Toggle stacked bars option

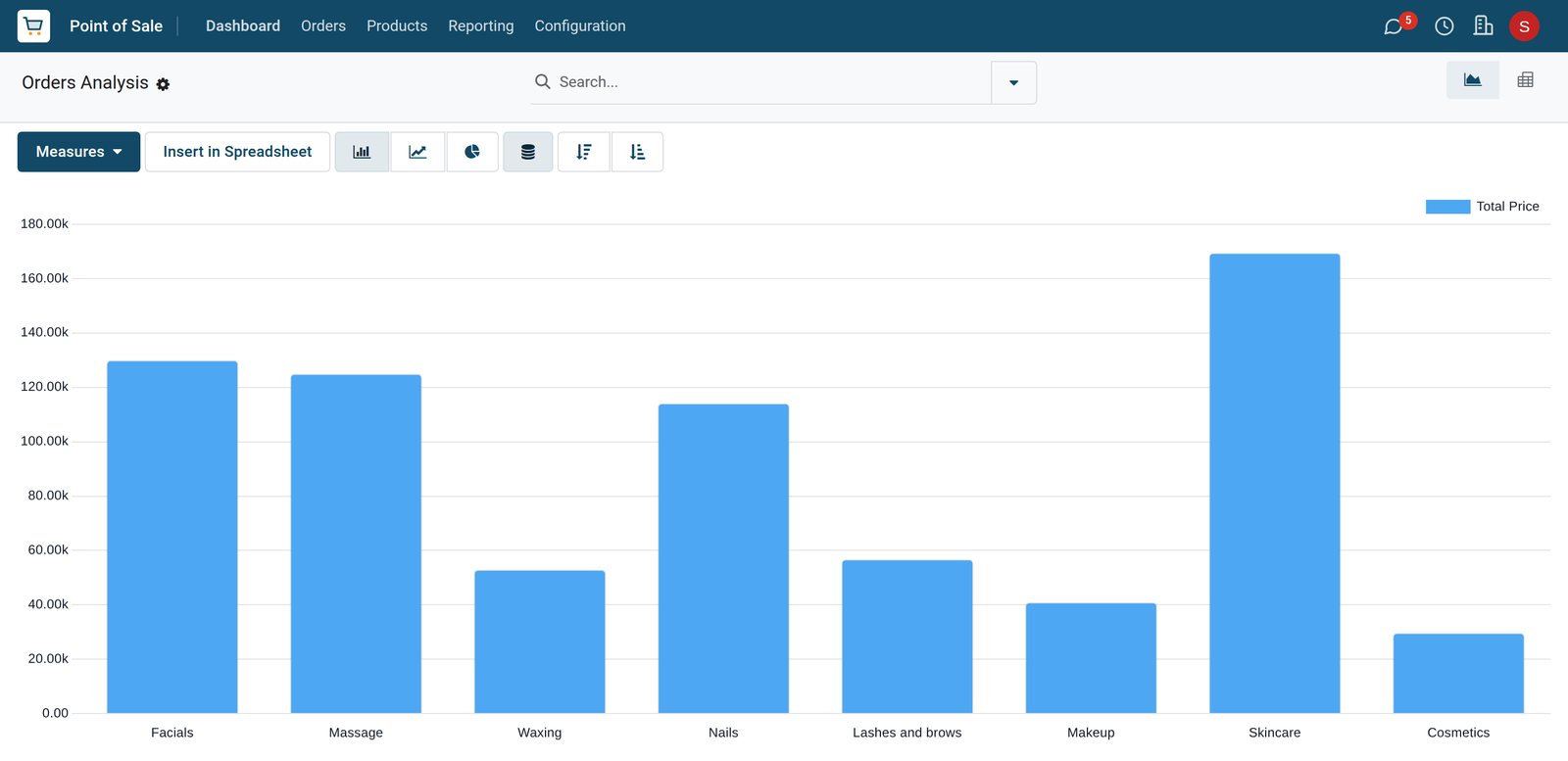tap(528, 152)
